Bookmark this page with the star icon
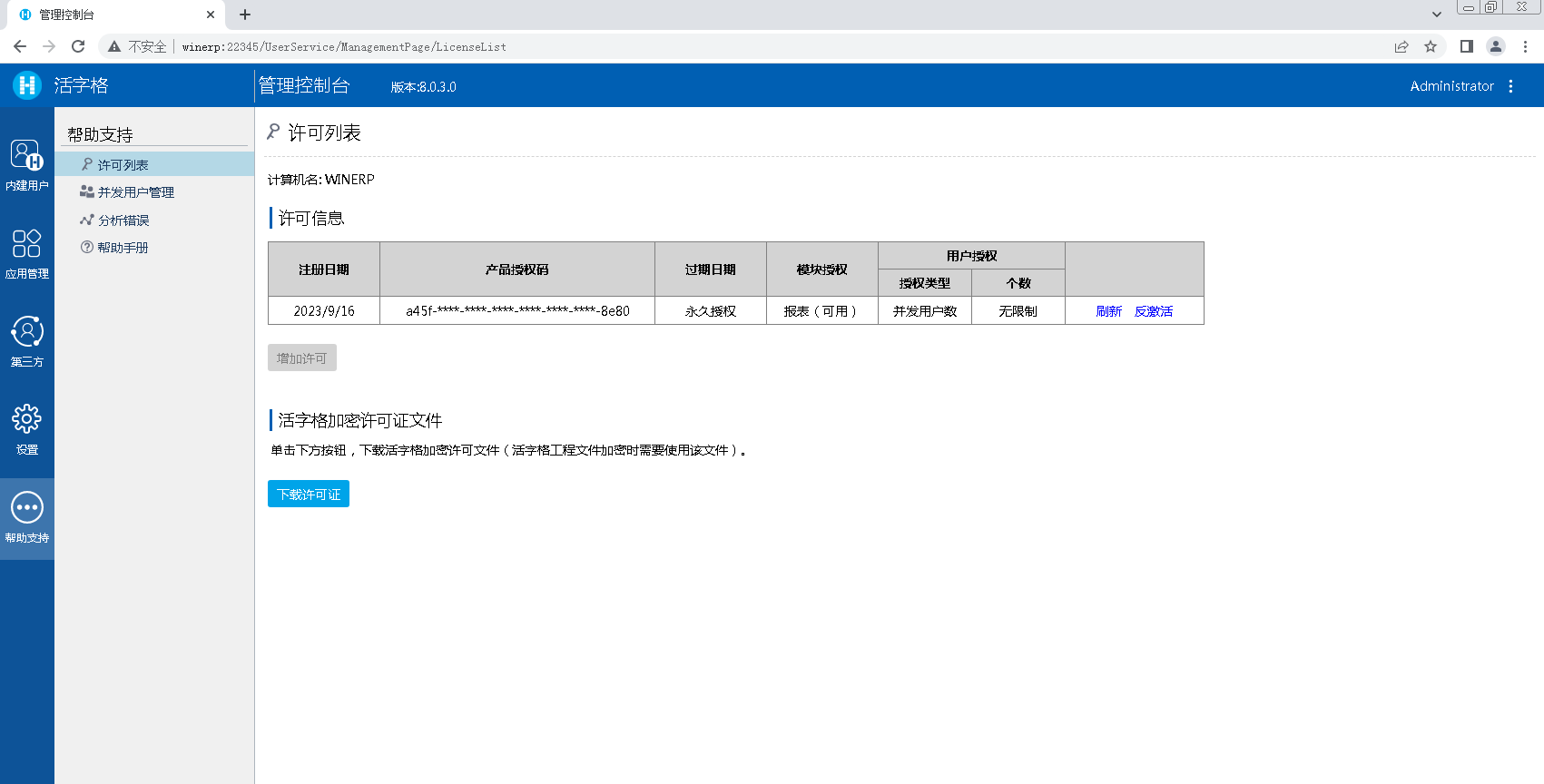 click(1431, 46)
